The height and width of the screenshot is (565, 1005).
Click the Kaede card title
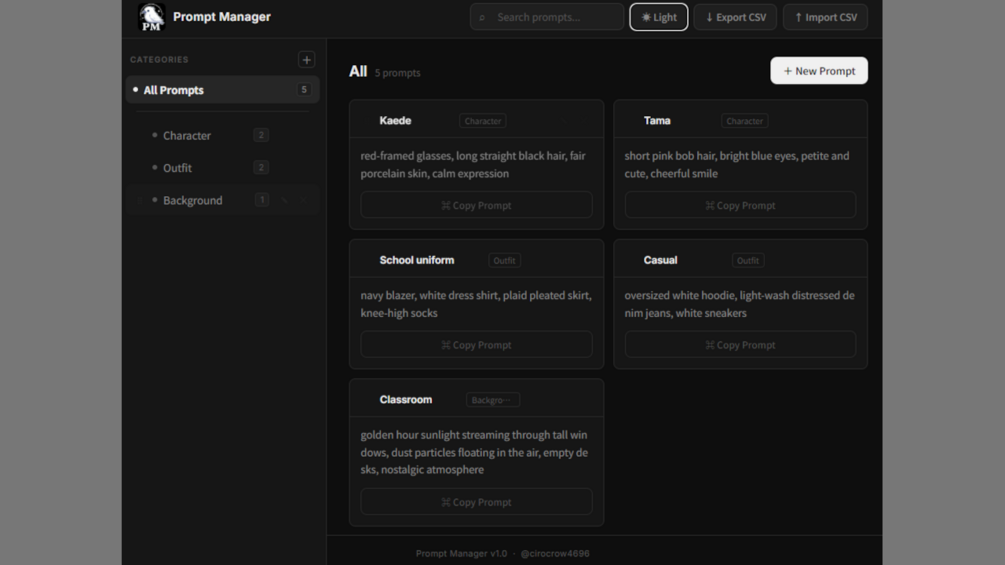[395, 120]
